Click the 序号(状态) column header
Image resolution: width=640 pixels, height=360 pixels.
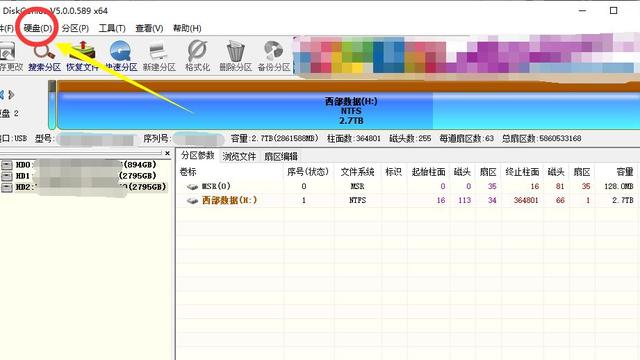[308, 172]
